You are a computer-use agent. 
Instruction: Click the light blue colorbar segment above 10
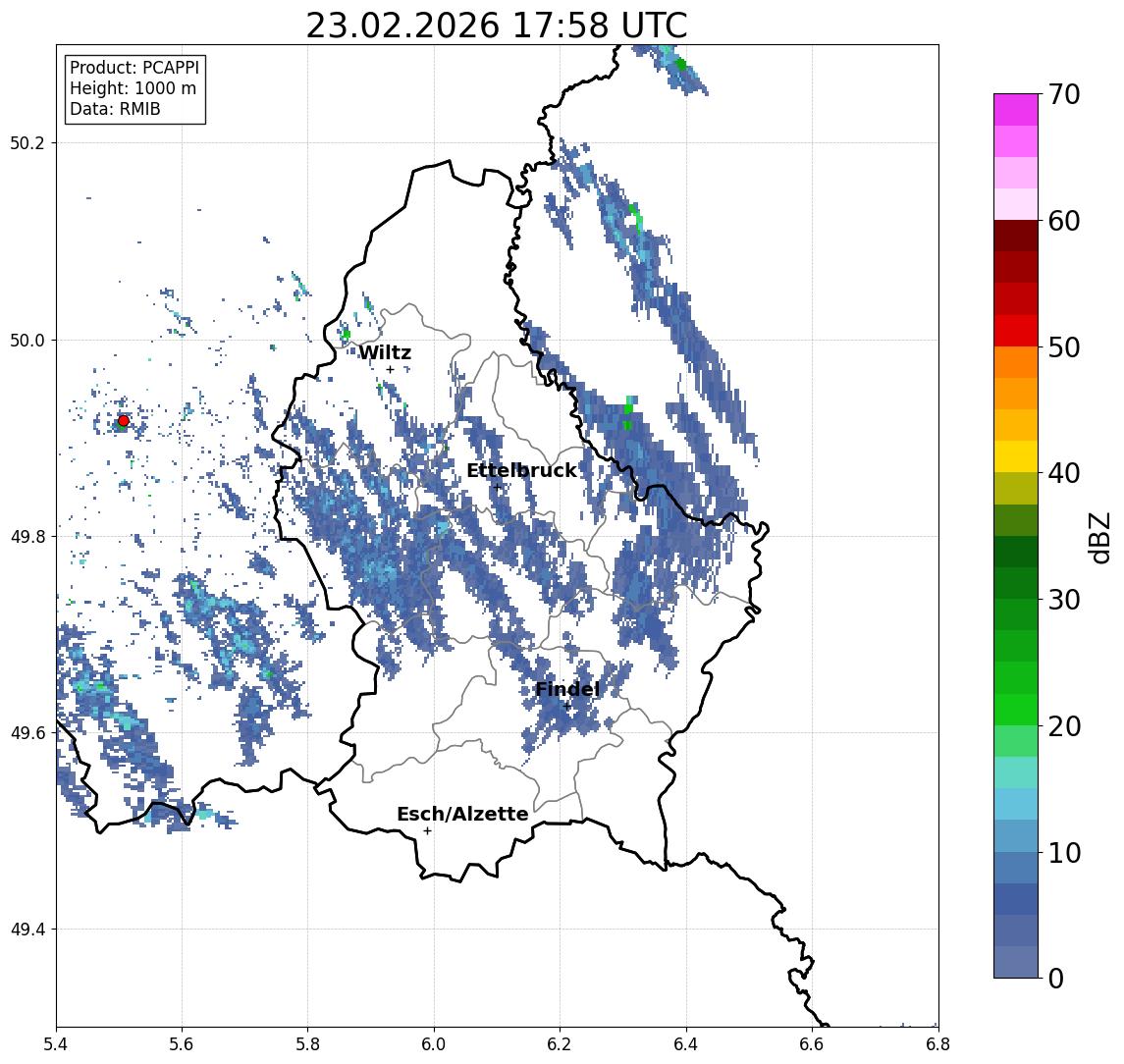(1016, 835)
